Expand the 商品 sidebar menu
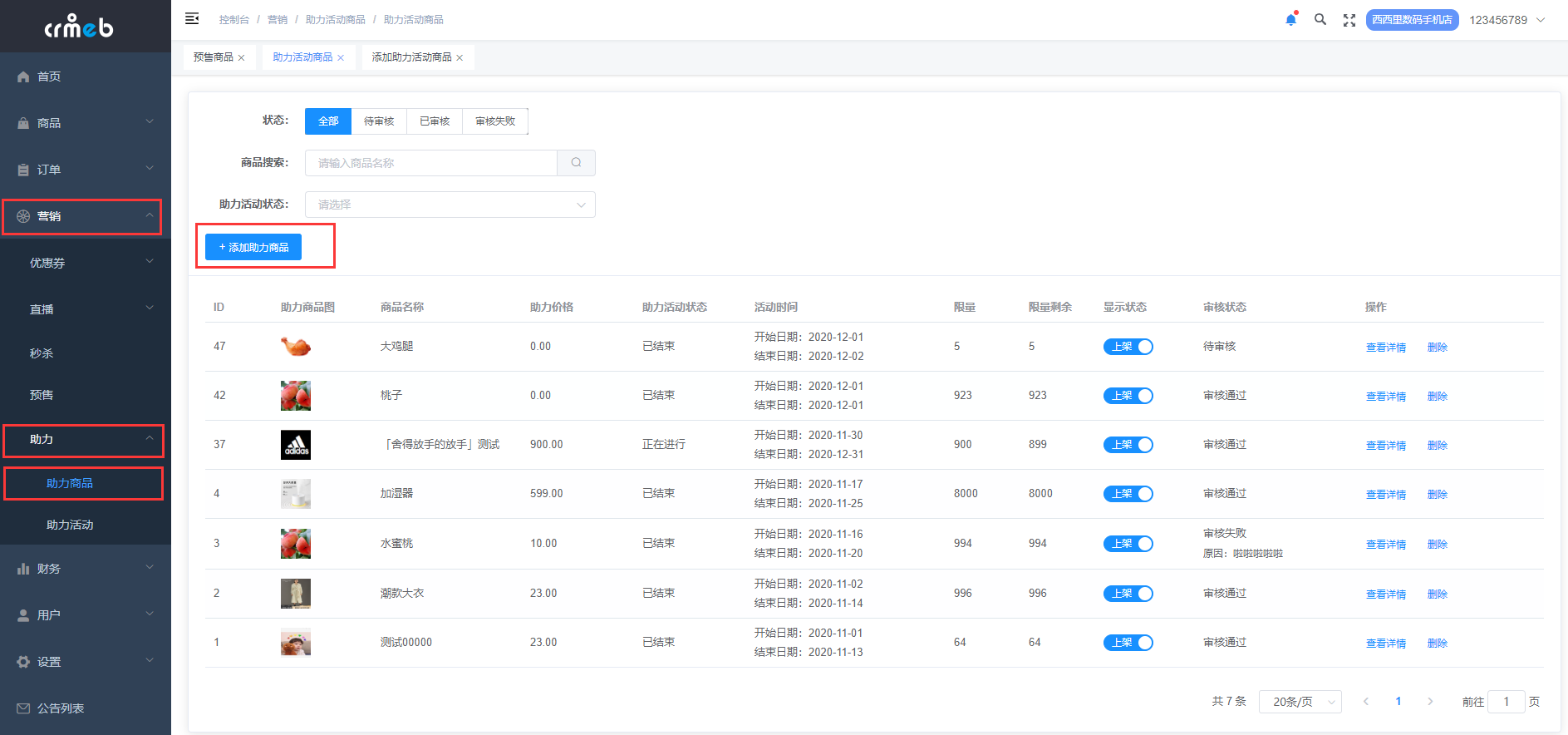Image resolution: width=1568 pixels, height=735 pixels. tap(86, 123)
